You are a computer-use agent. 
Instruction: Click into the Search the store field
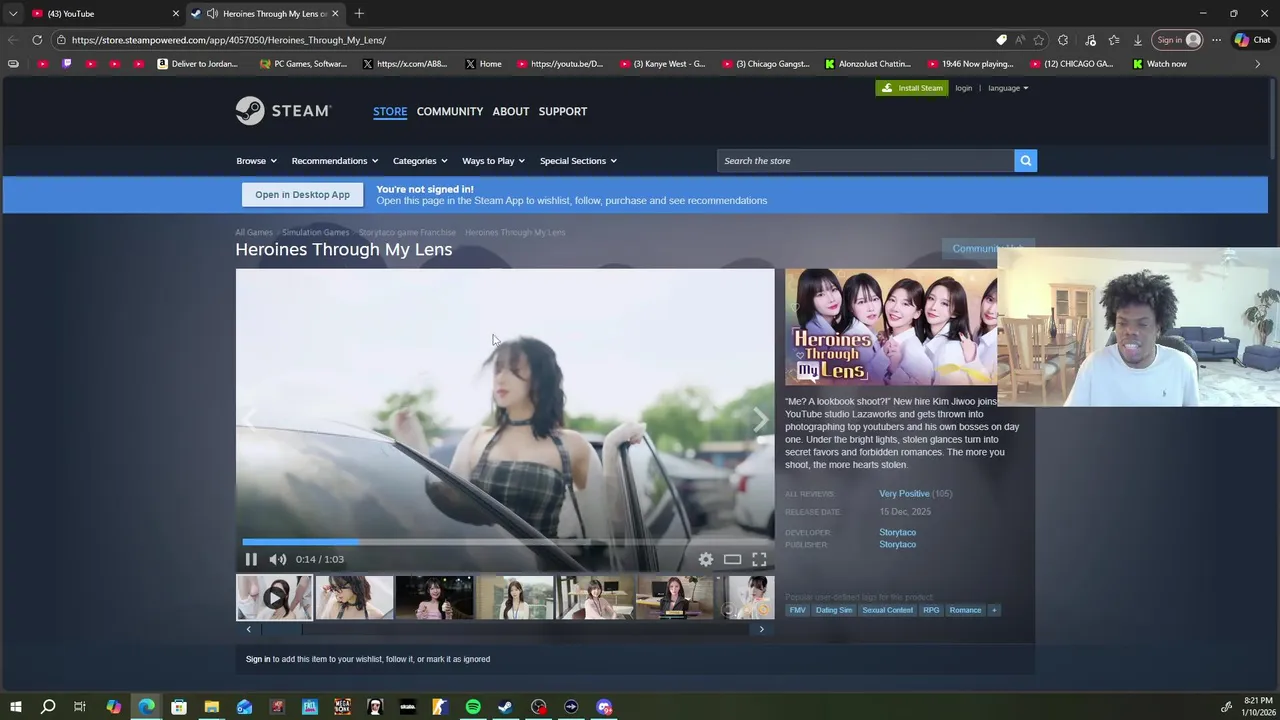[x=866, y=161]
